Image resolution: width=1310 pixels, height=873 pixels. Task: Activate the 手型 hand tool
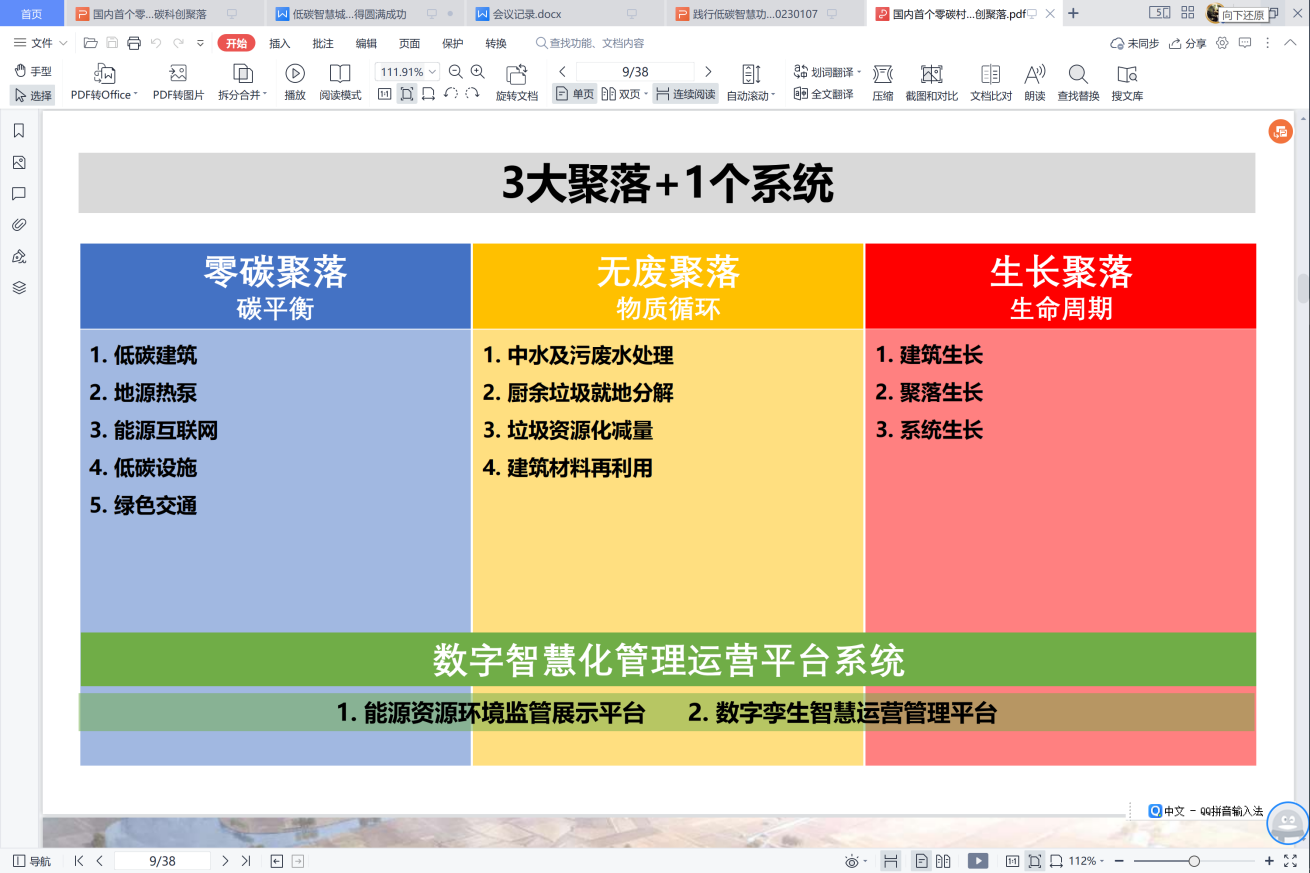point(33,71)
